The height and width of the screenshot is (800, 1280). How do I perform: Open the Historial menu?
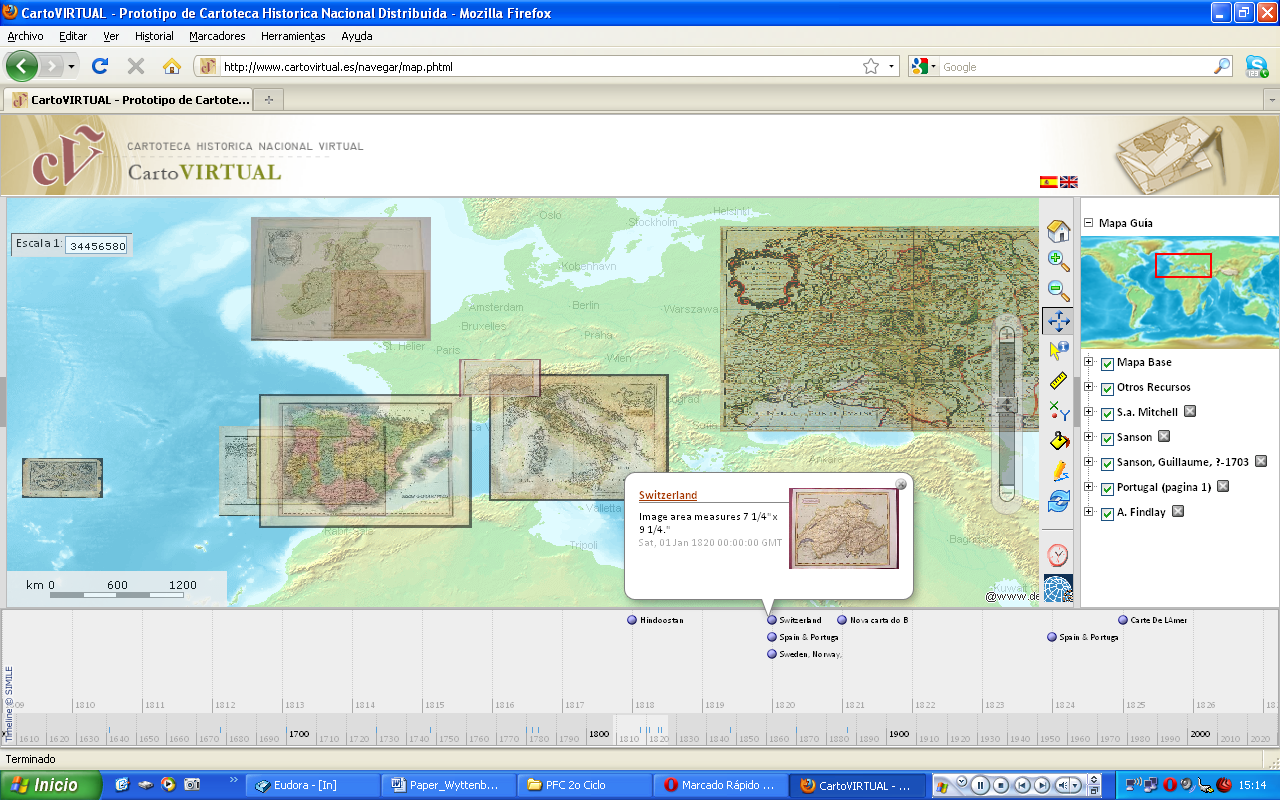[x=154, y=36]
